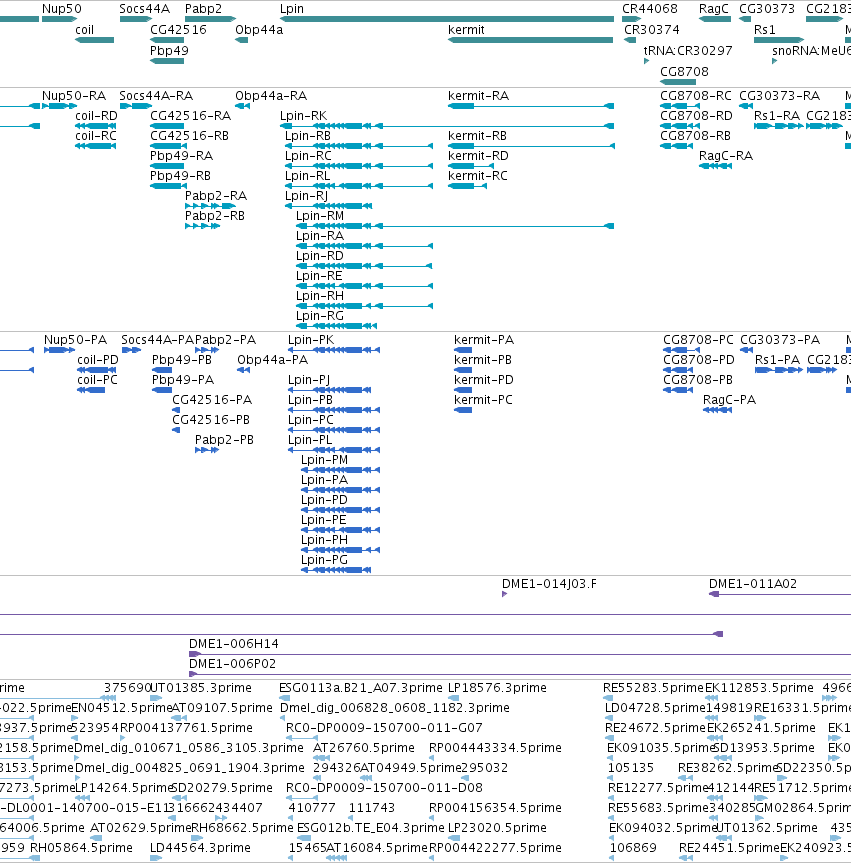The width and height of the screenshot is (851, 863).
Task: Open EST EK094032.5prime
Action: tap(662, 828)
